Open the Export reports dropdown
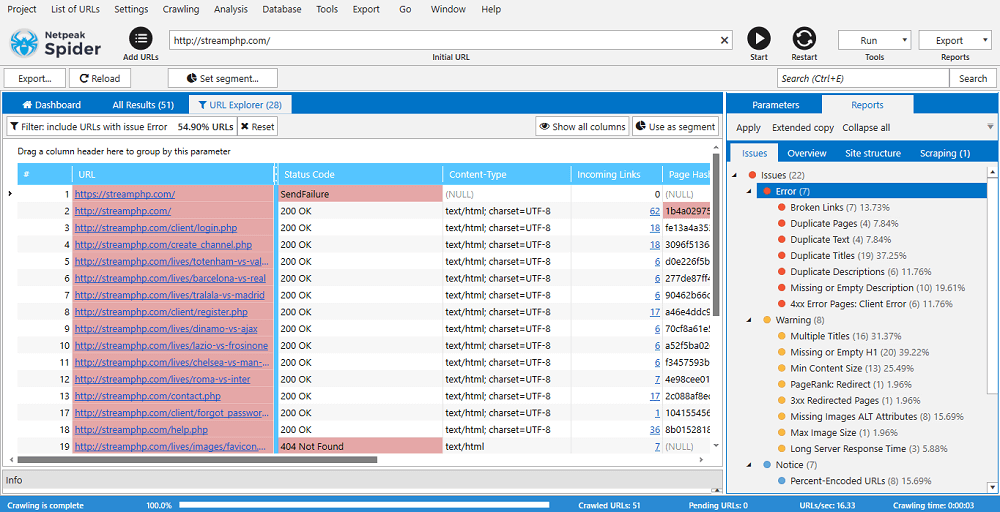This screenshot has height=512, width=1000. click(955, 40)
